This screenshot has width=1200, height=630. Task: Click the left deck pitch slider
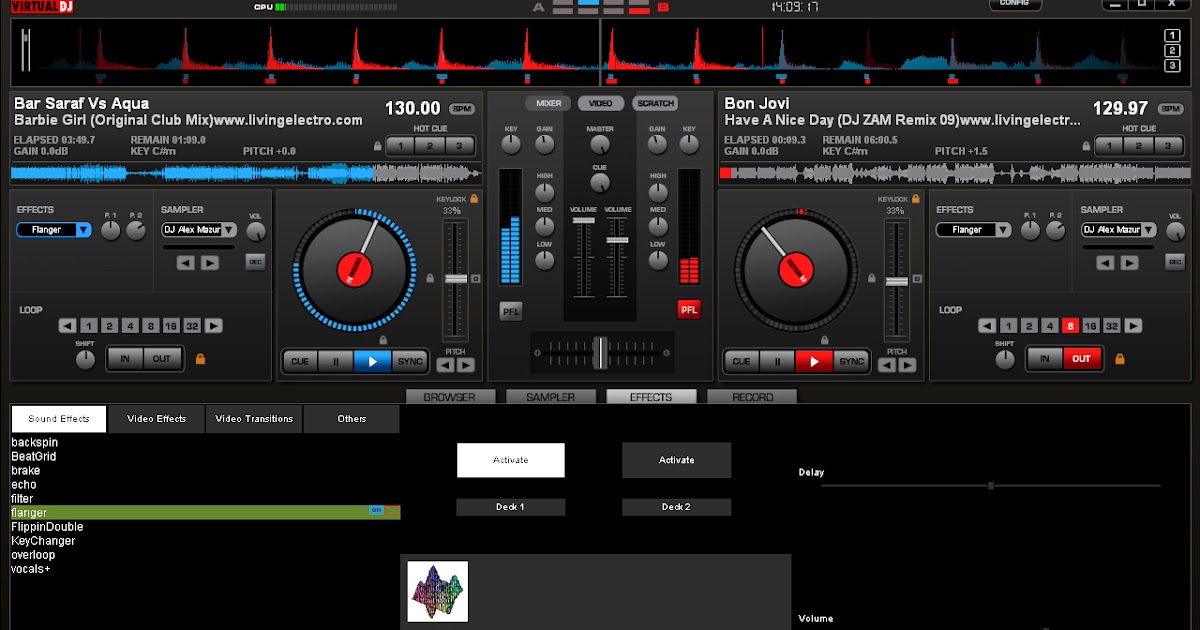click(456, 279)
